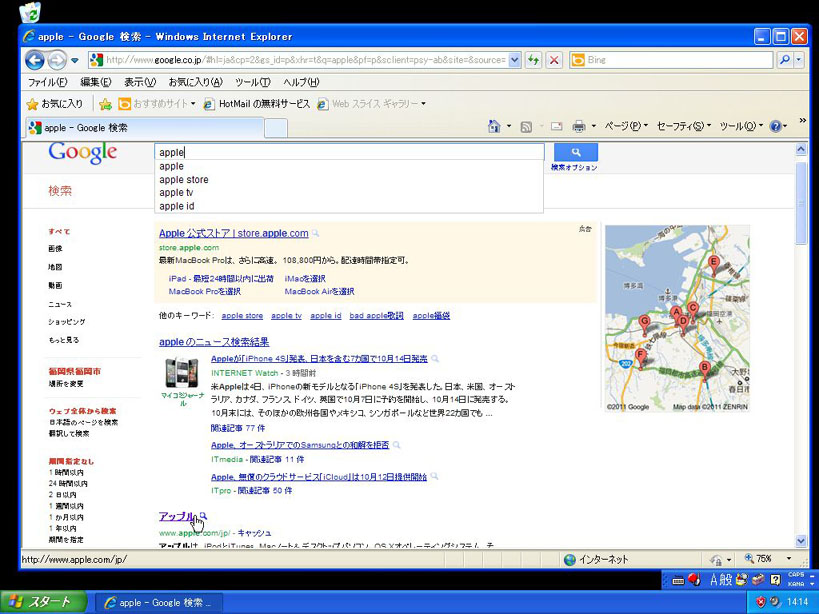819x614 pixels.
Task: Refresh the page with the green arrows icon
Action: (533, 60)
